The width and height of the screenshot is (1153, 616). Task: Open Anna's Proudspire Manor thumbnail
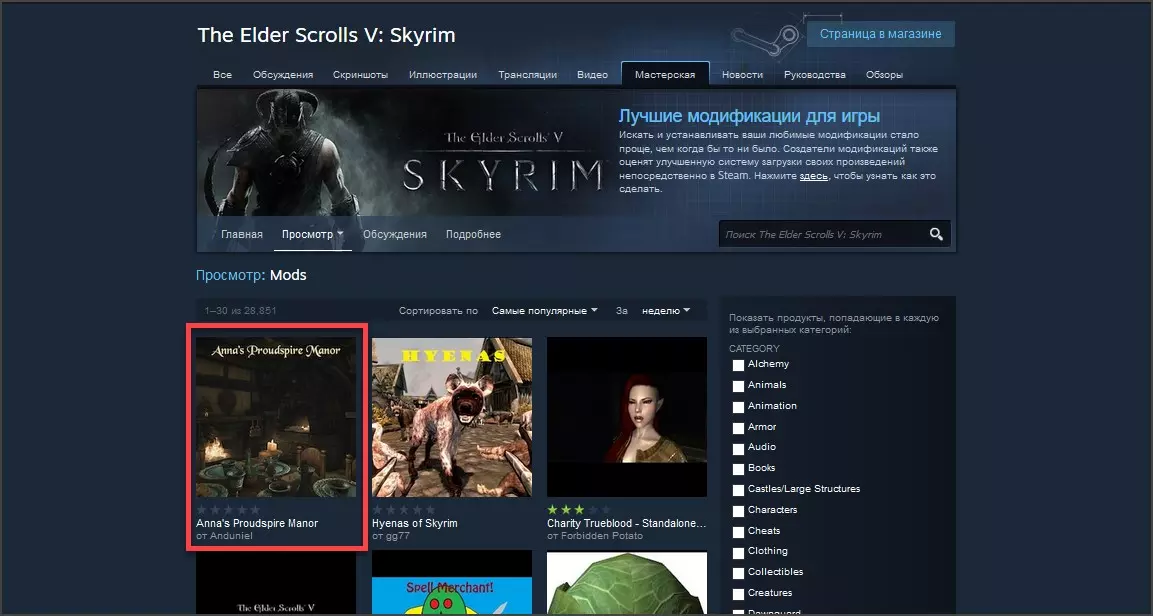pyautogui.click(x=276, y=418)
